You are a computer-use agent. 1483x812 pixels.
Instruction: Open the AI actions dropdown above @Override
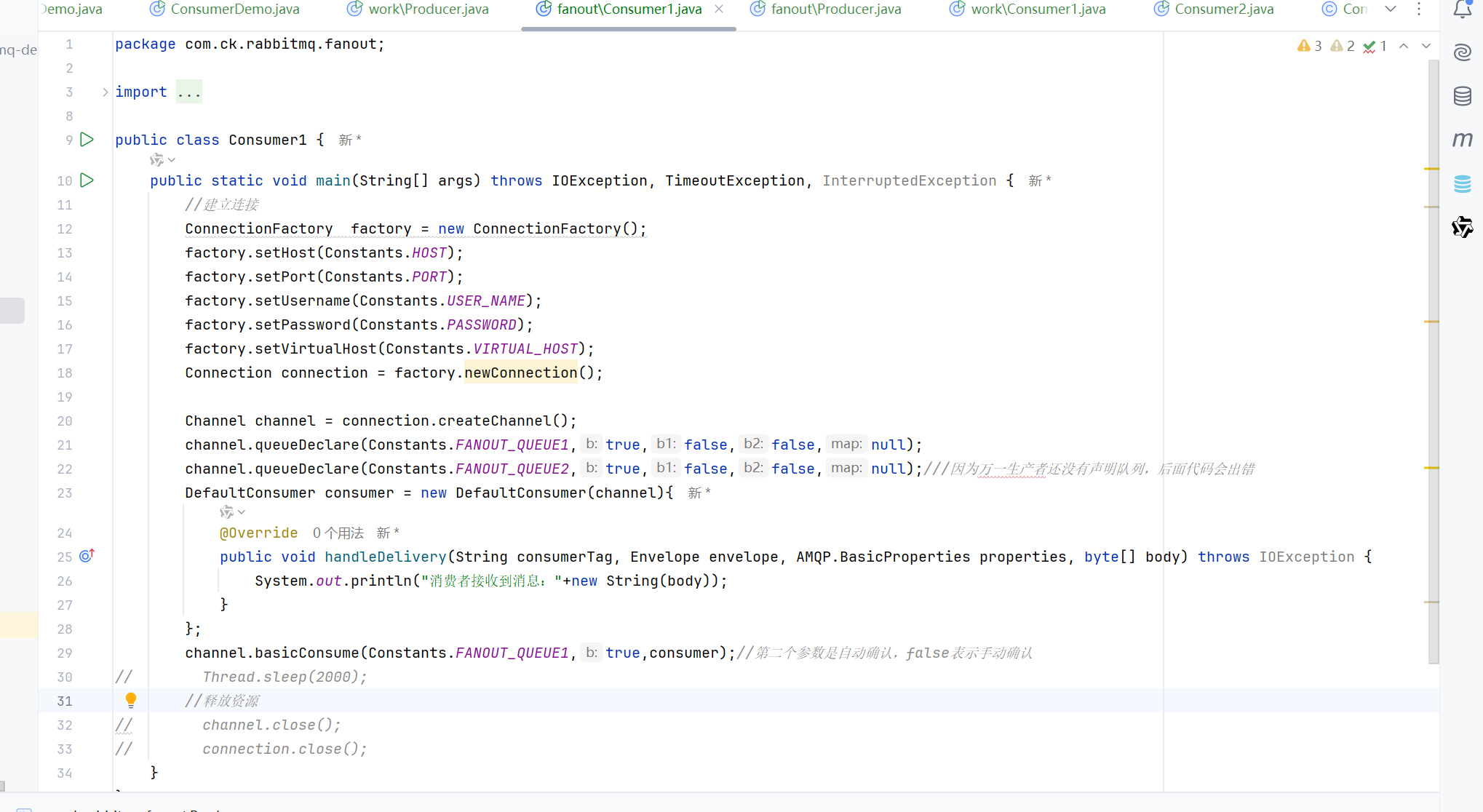232,512
